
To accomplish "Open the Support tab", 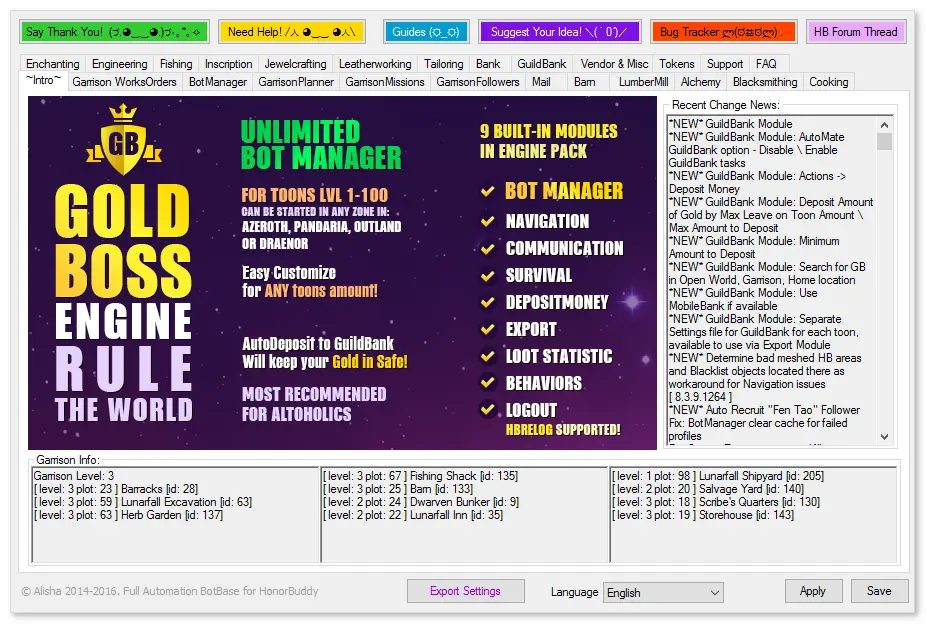I will 725,64.
